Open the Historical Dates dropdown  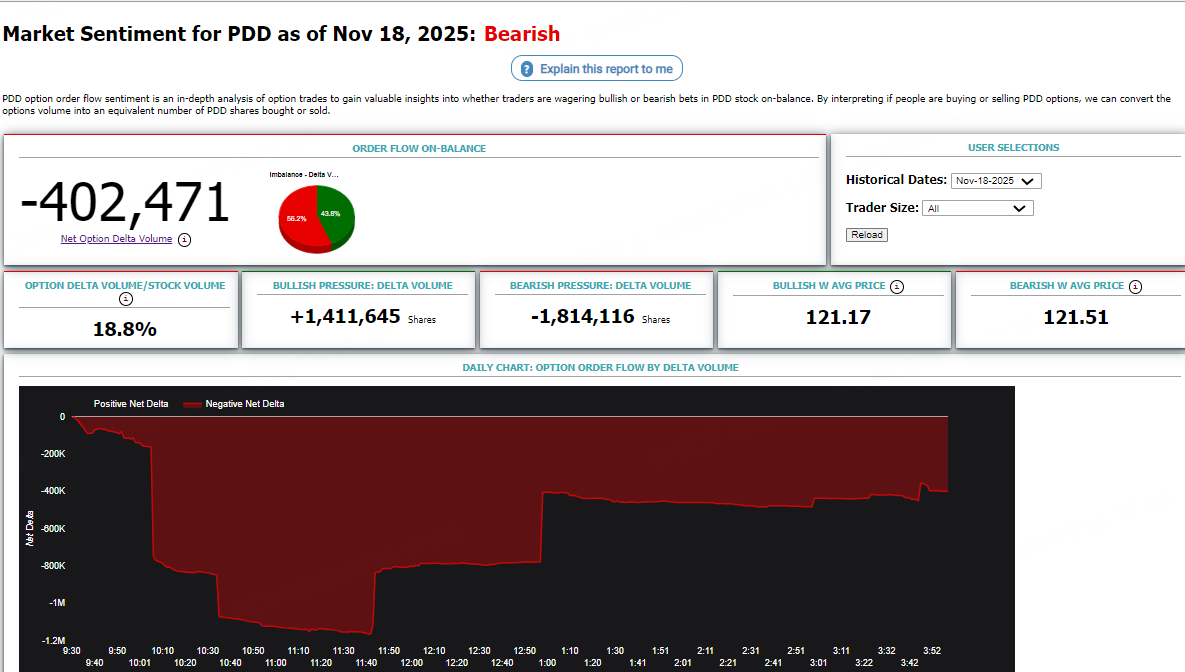pos(996,181)
